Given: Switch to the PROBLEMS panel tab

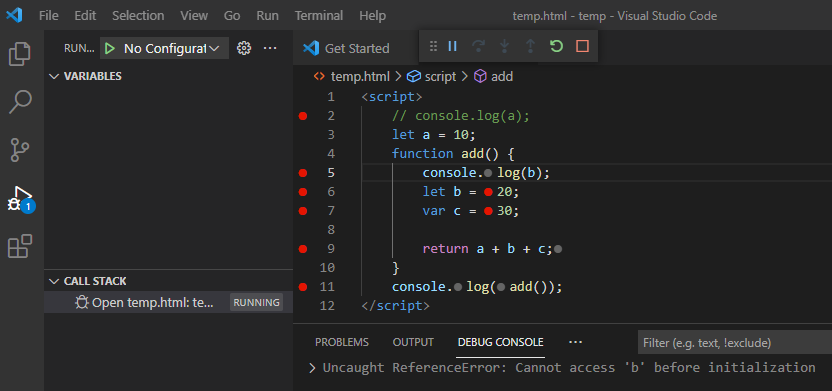Looking at the screenshot, I should pos(342,342).
